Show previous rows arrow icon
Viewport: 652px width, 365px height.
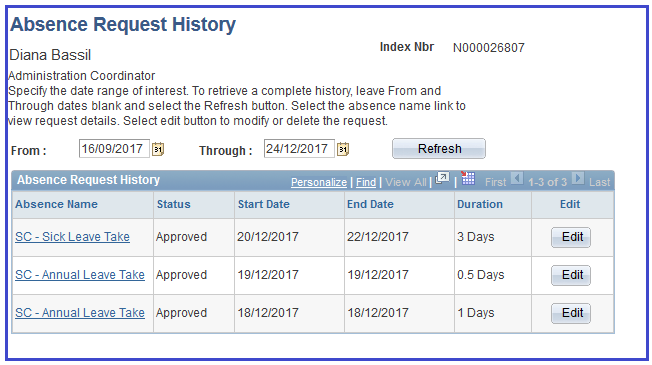[517, 179]
